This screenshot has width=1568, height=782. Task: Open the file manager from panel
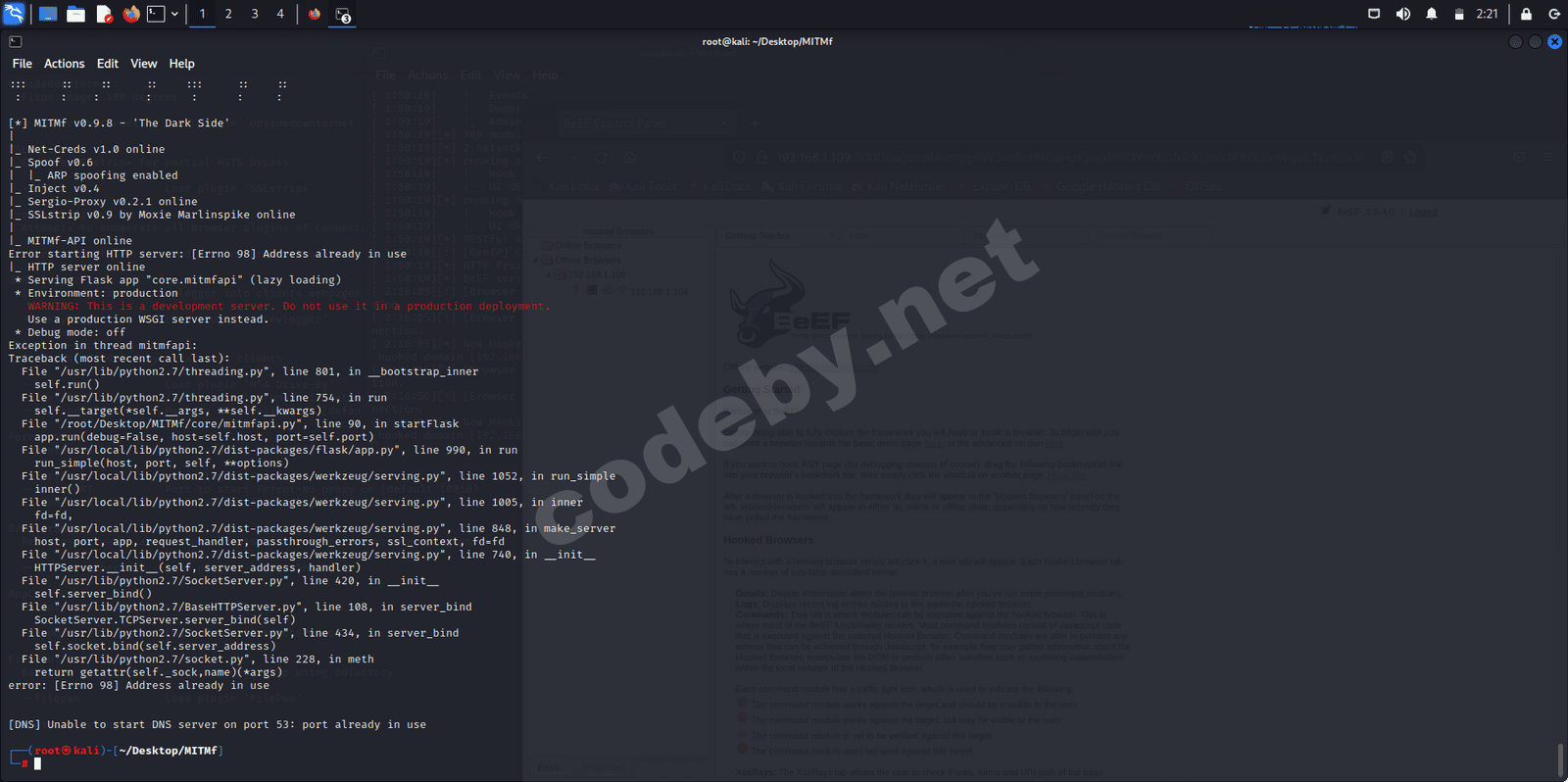pyautogui.click(x=75, y=14)
